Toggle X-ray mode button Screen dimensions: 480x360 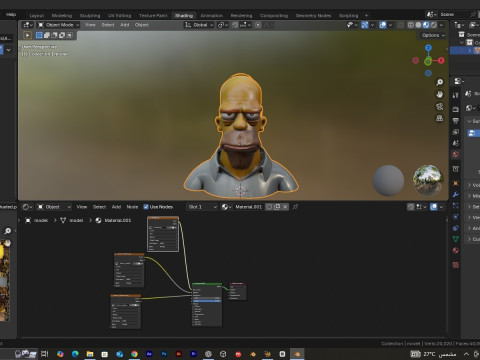tap(401, 25)
